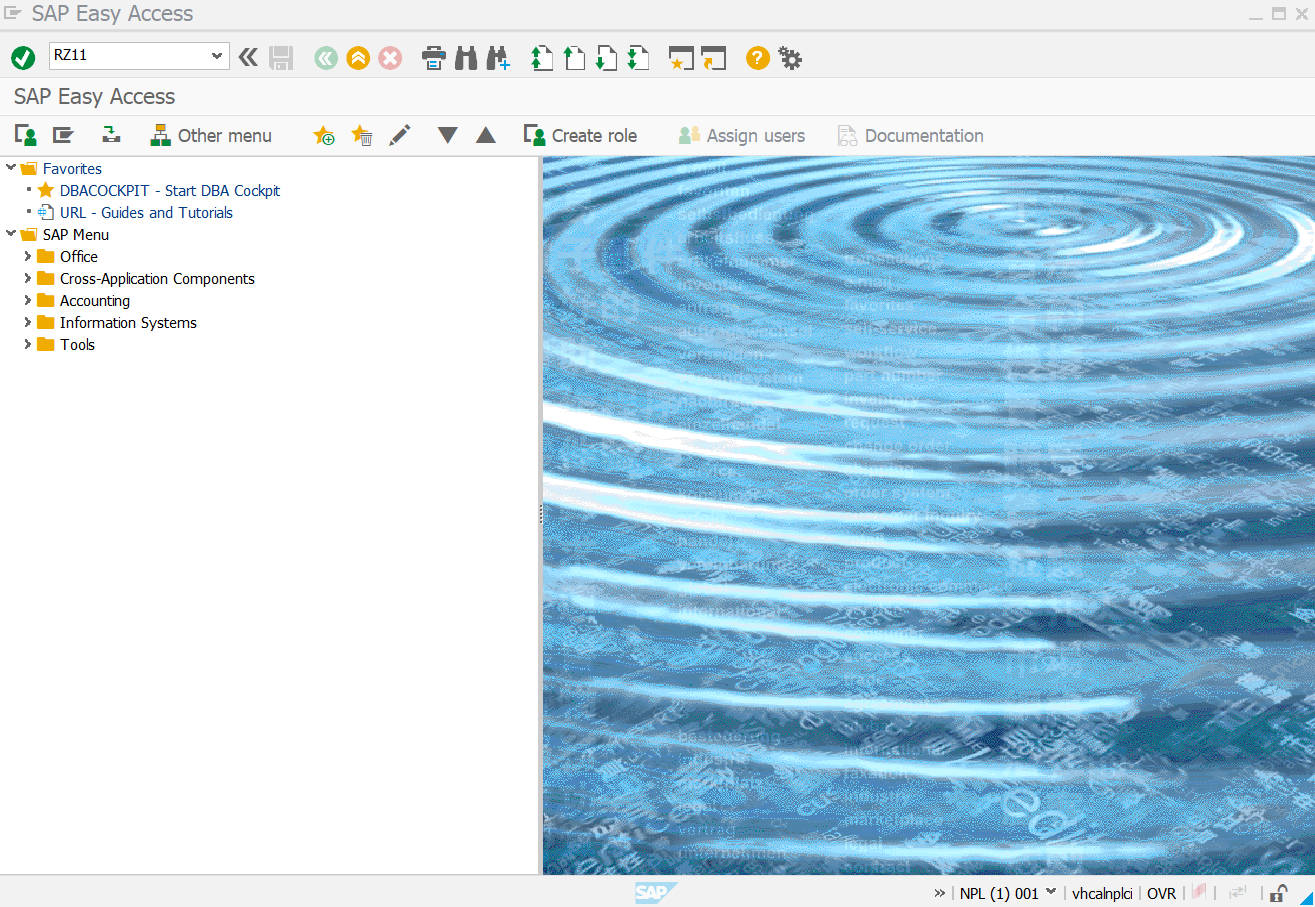The image size is (1315, 907).
Task: Open Help question mark icon
Action: 758,58
